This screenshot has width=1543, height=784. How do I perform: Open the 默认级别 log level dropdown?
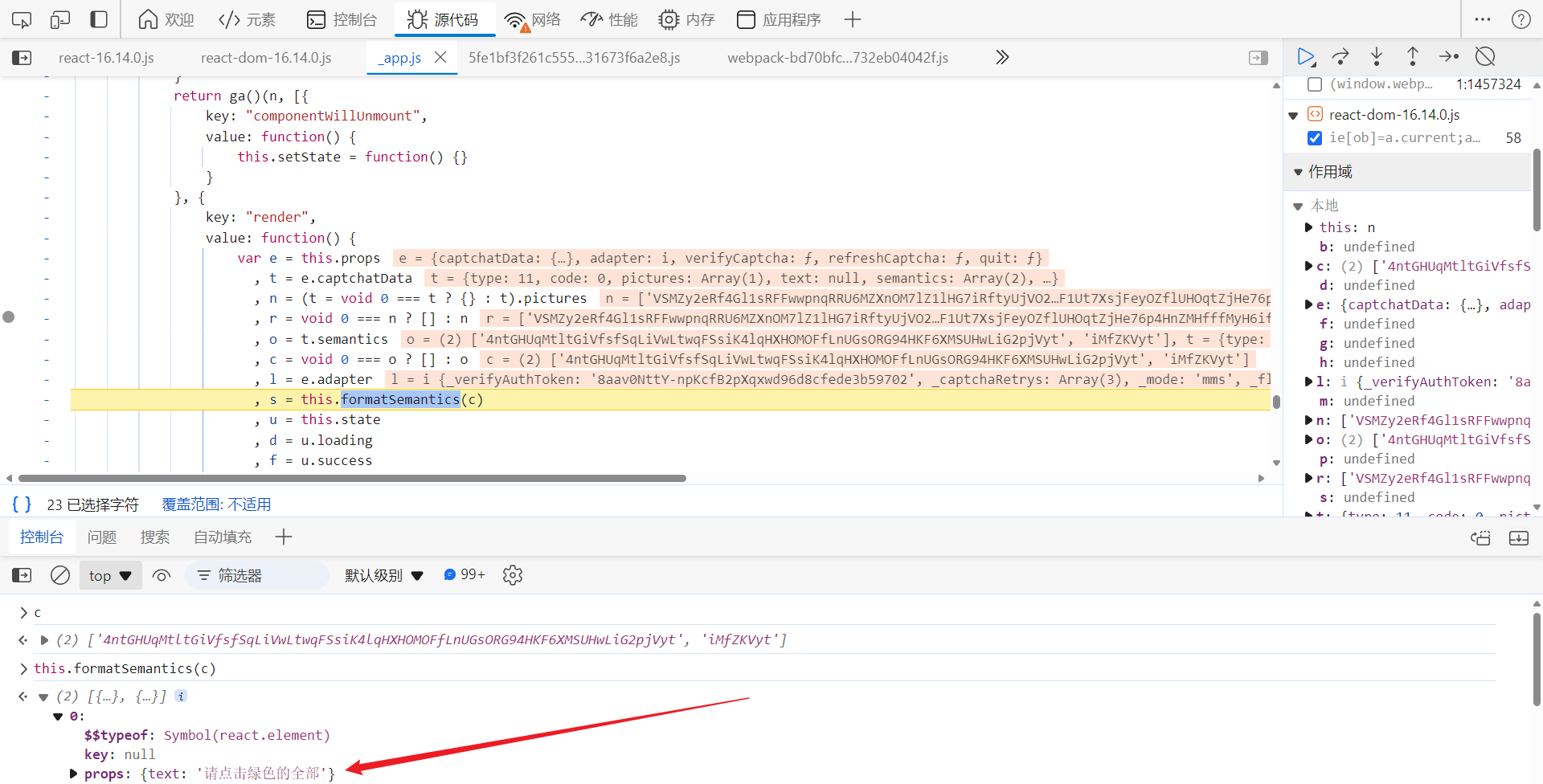pos(384,575)
